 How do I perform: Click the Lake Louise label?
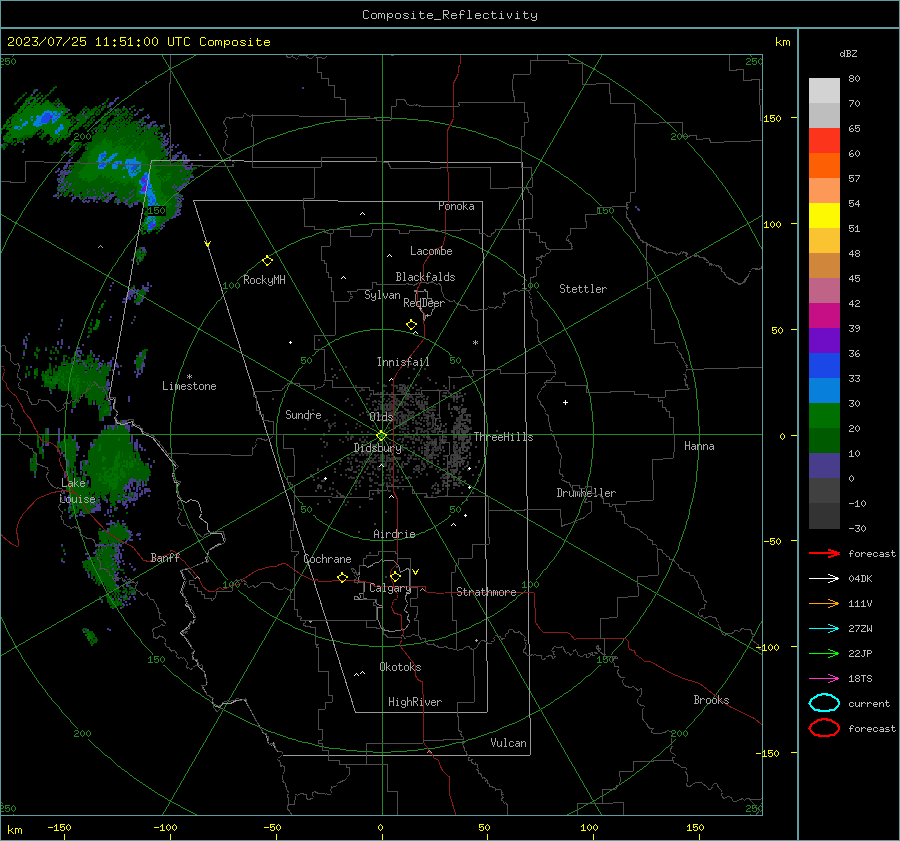click(x=77, y=491)
